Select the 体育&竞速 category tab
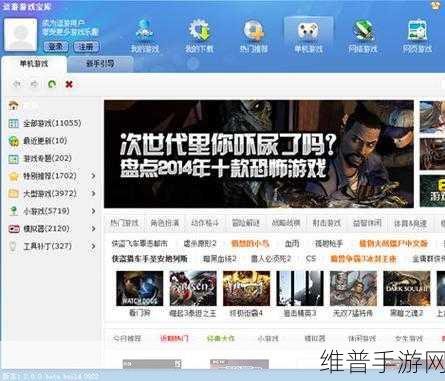 410,223
